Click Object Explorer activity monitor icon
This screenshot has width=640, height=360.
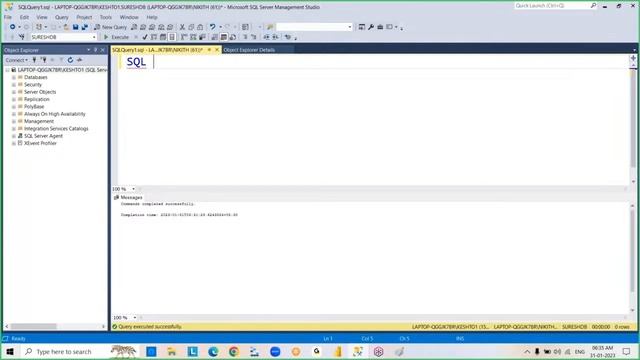[80, 60]
